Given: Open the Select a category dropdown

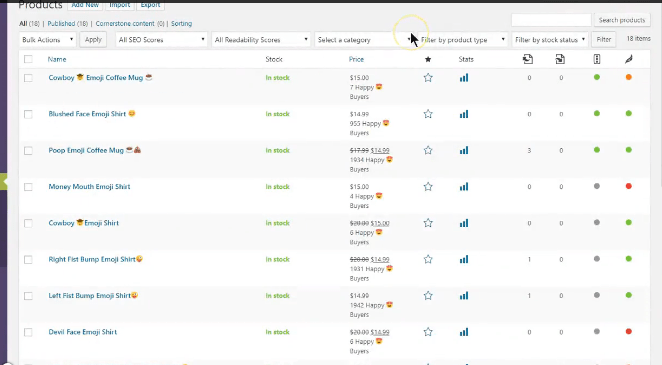Looking at the screenshot, I should click(364, 40).
